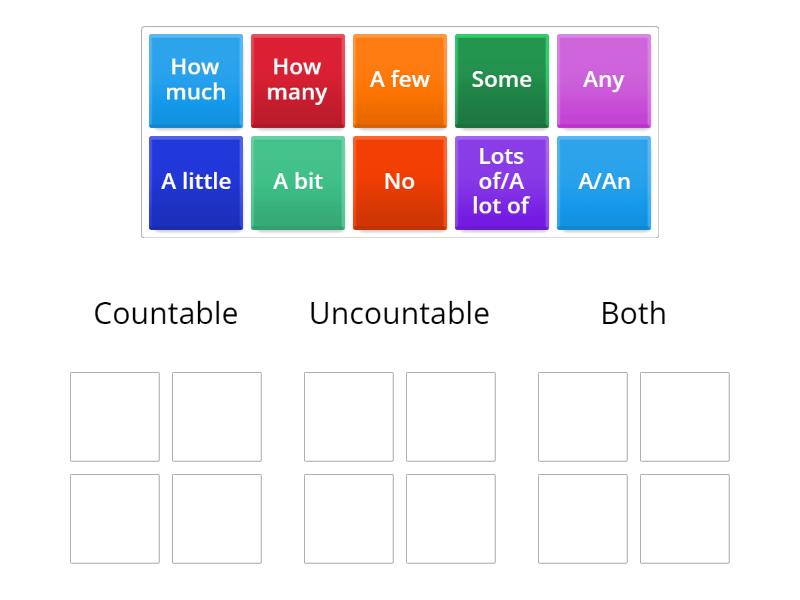Click the first empty box under Both
Viewport: 800px width, 600px height.
click(x=583, y=417)
